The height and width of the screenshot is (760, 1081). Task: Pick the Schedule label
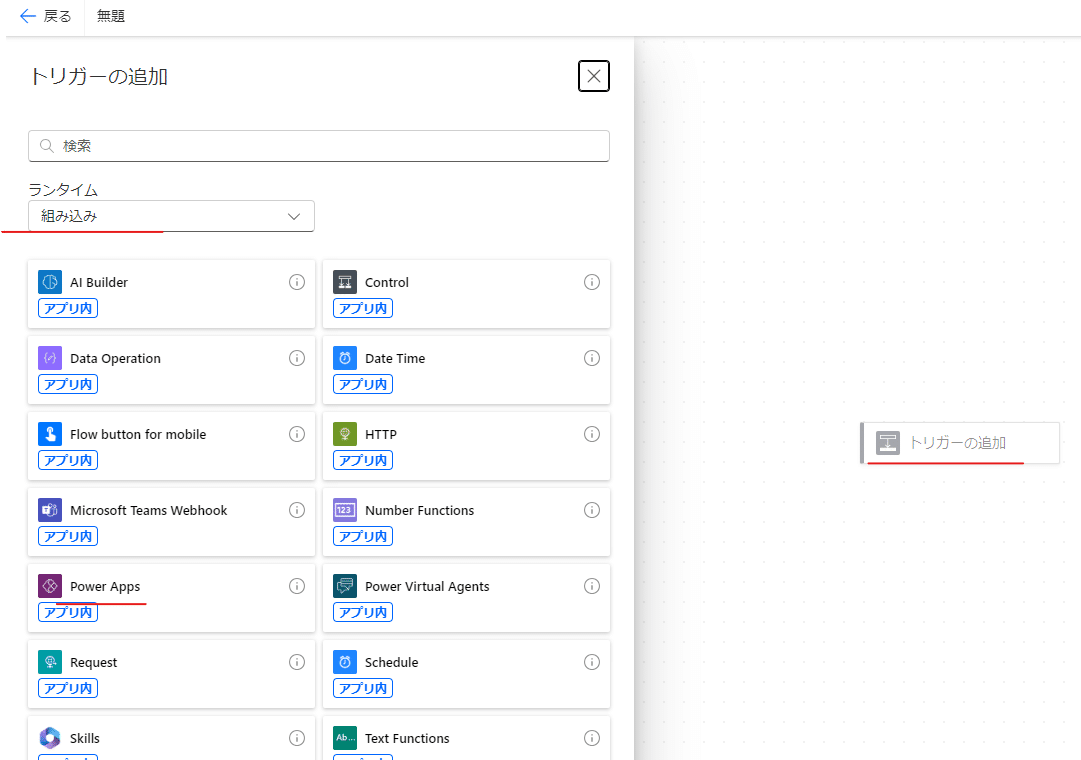click(391, 661)
